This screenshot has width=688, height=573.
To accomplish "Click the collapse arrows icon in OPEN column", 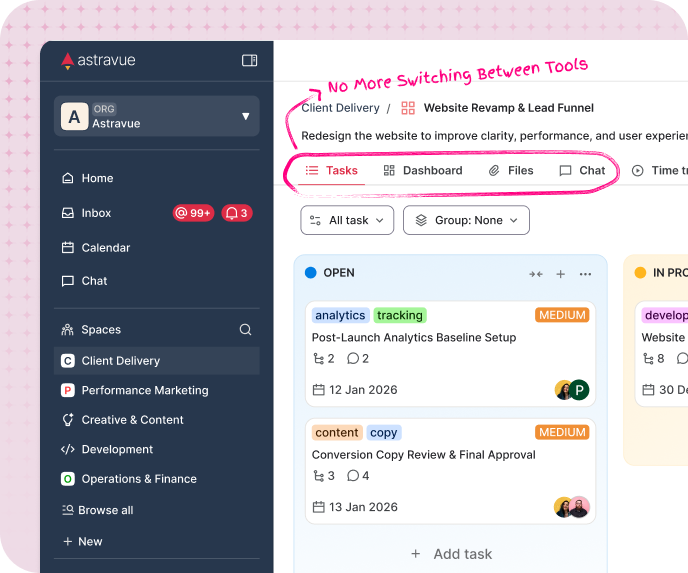I will pyautogui.click(x=536, y=274).
